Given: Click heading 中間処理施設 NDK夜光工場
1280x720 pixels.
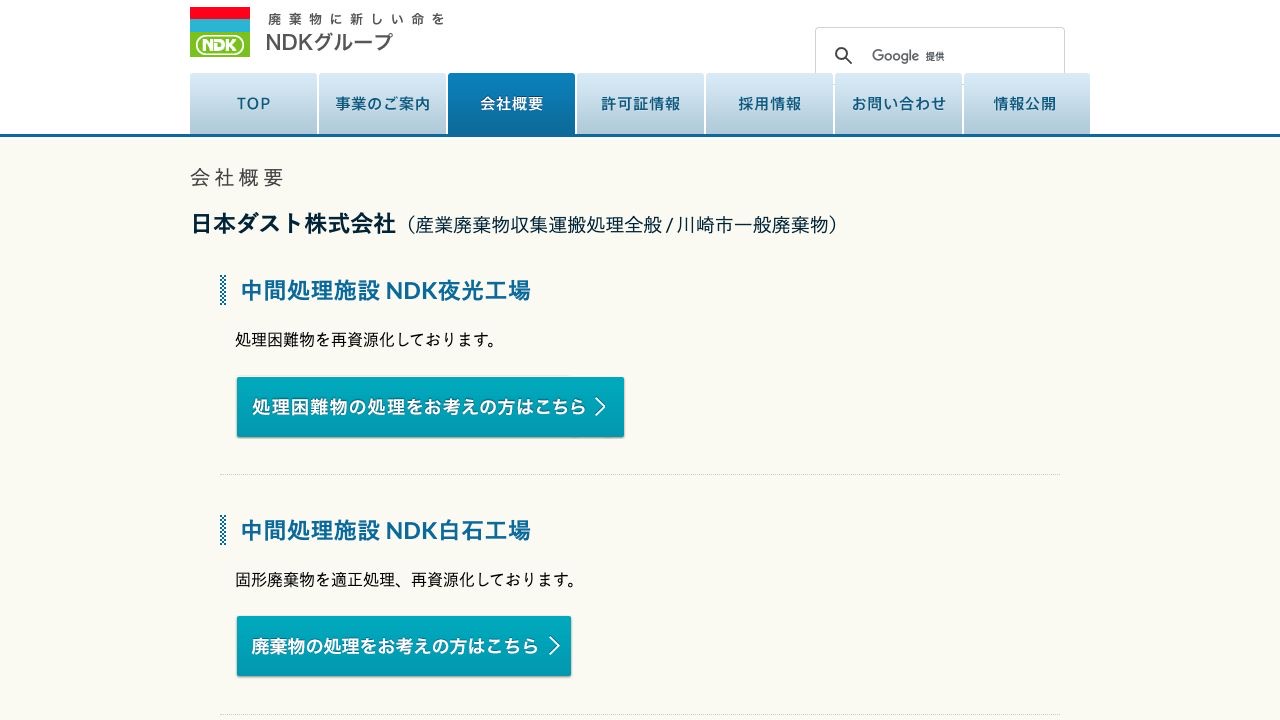Looking at the screenshot, I should click(x=385, y=291).
